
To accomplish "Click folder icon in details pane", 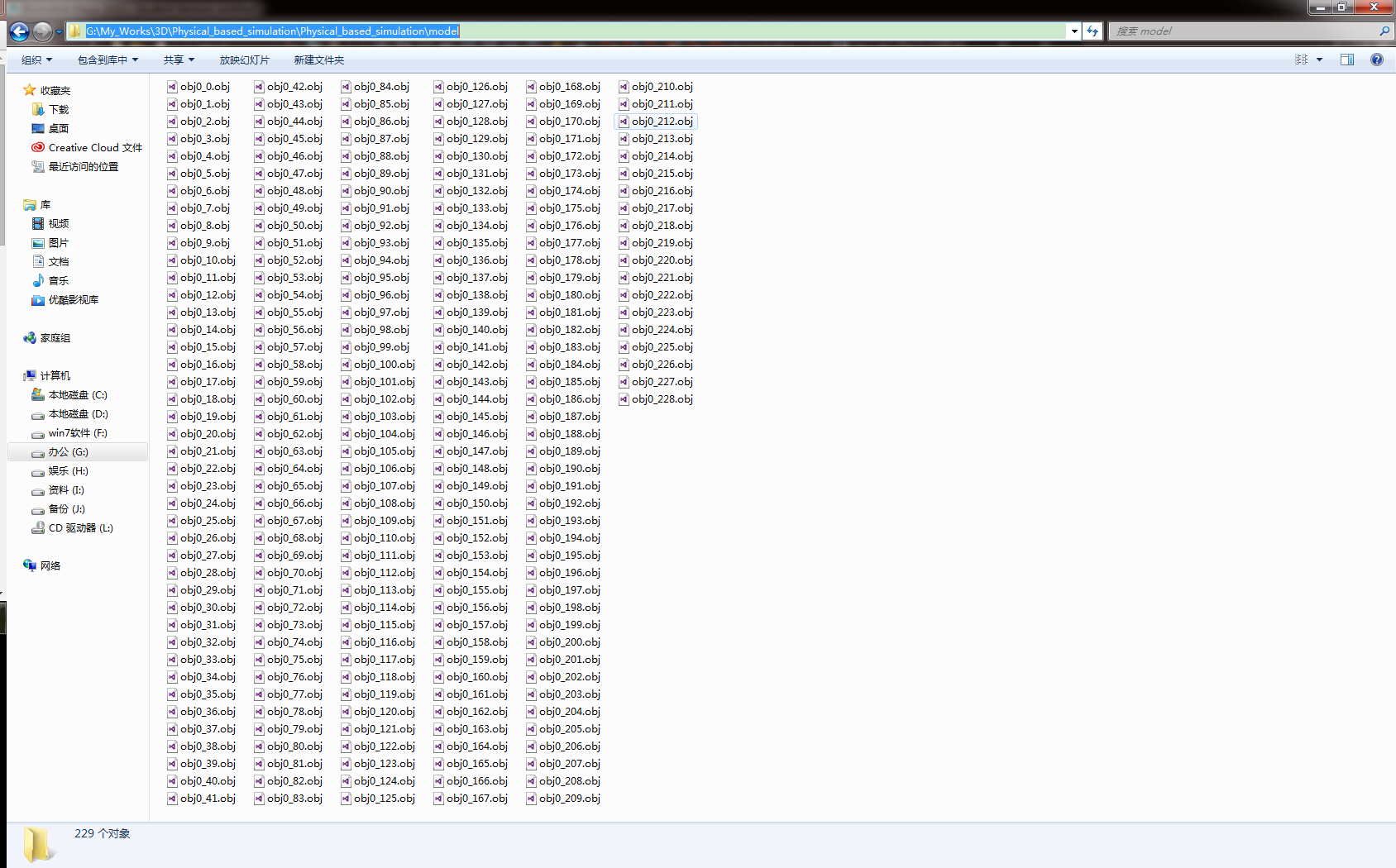I will pyautogui.click(x=37, y=844).
